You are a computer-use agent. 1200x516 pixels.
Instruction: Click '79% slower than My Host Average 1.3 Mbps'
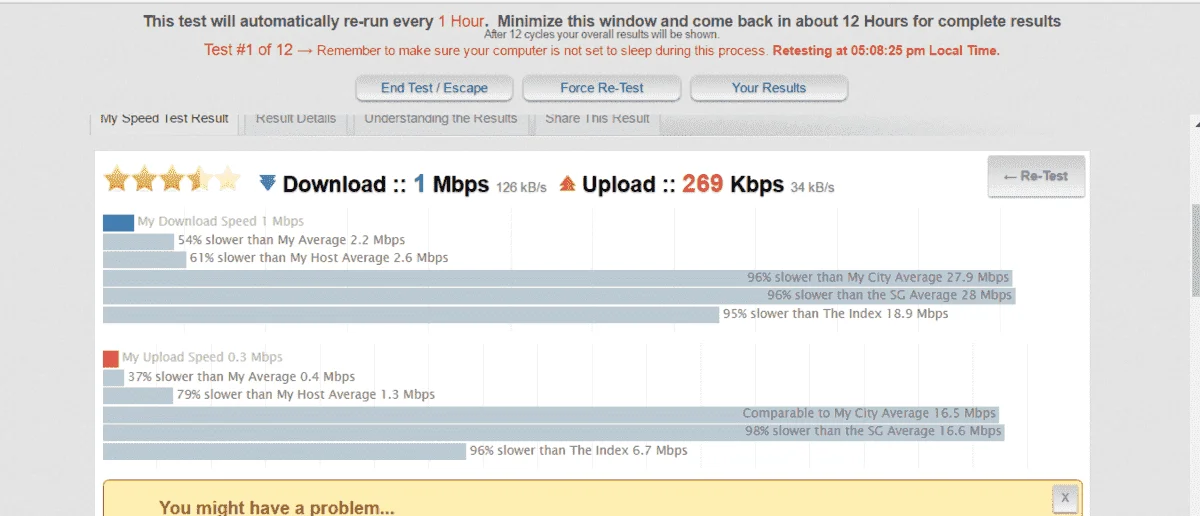point(306,395)
